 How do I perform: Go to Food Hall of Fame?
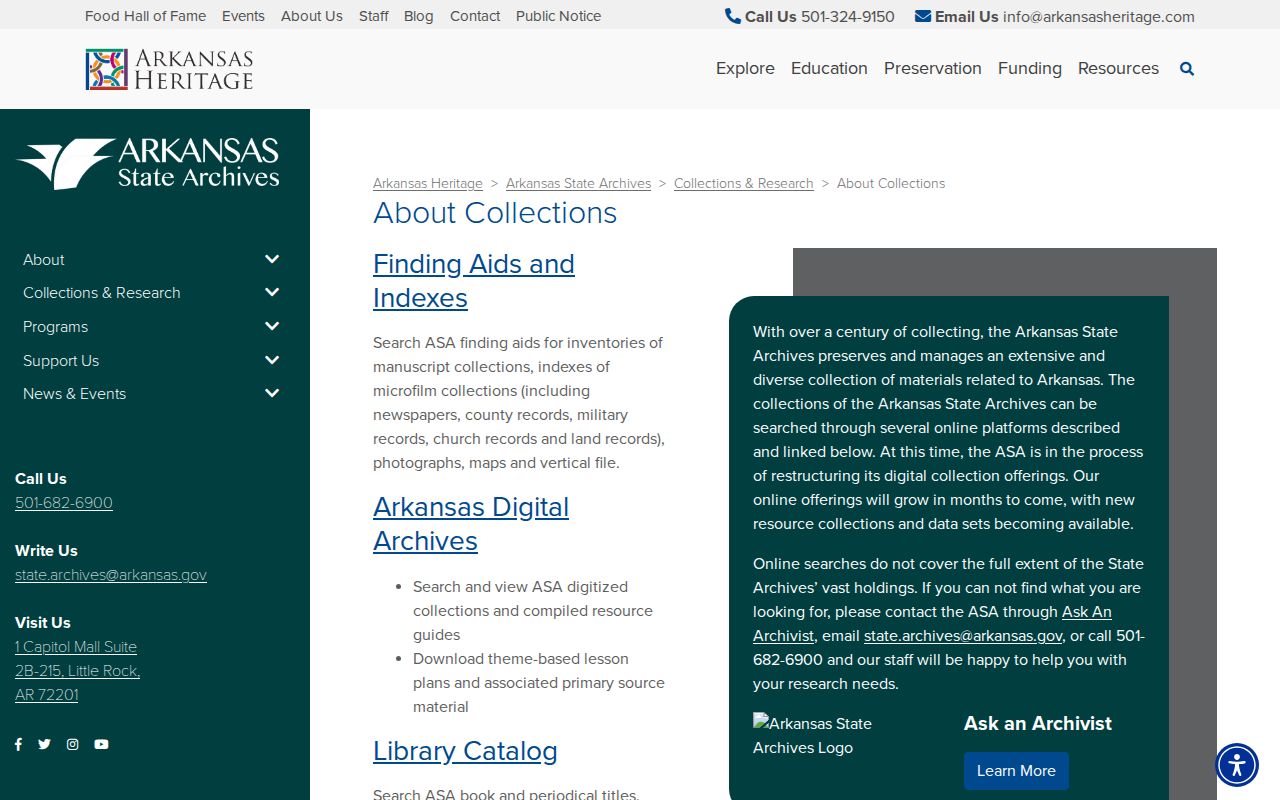[145, 16]
